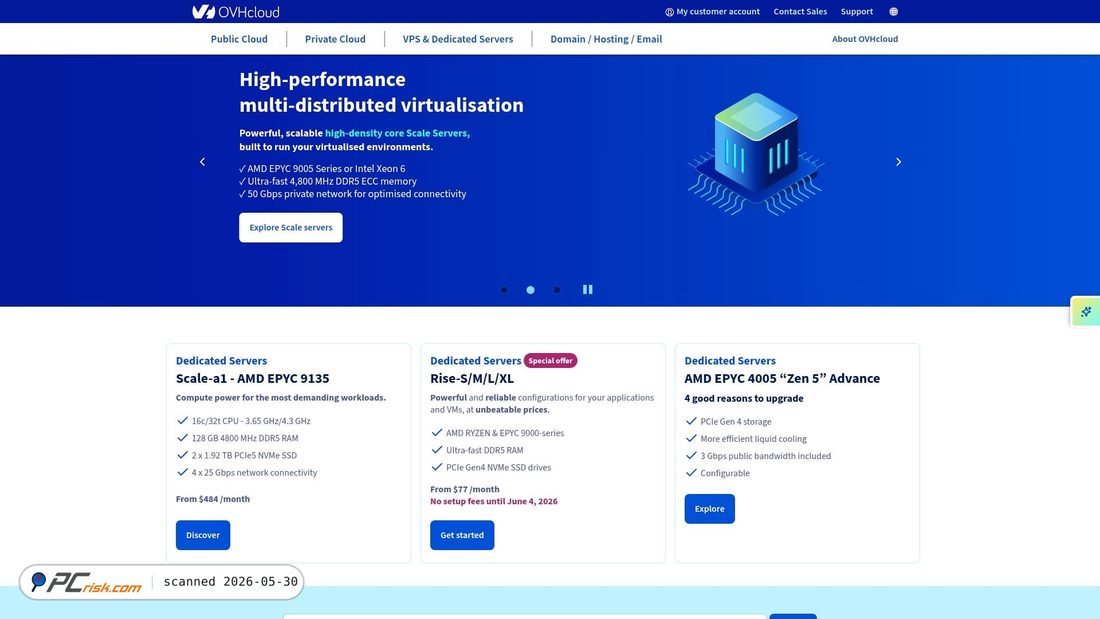Select second carousel slide dot
Image resolution: width=1100 pixels, height=619 pixels.
530,290
